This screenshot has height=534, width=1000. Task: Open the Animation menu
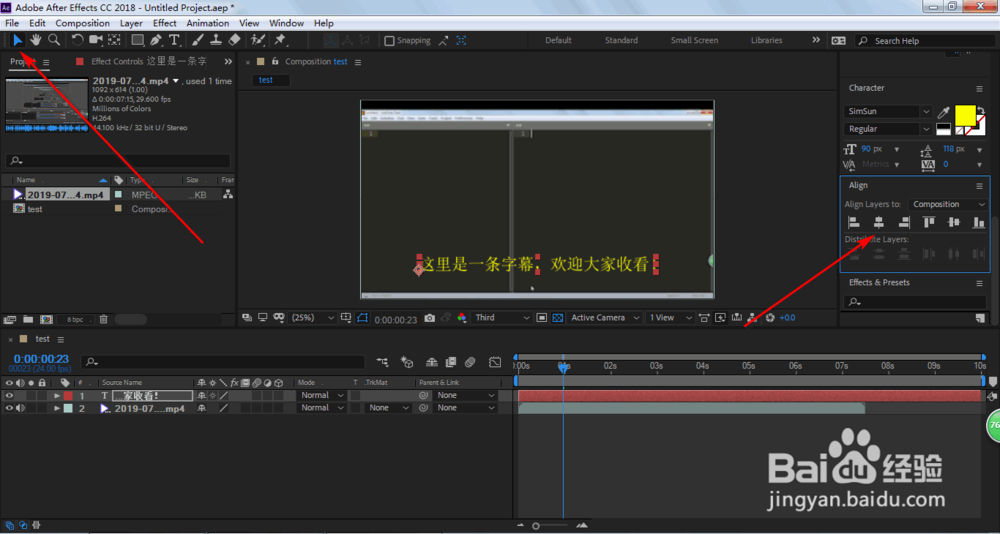point(207,23)
